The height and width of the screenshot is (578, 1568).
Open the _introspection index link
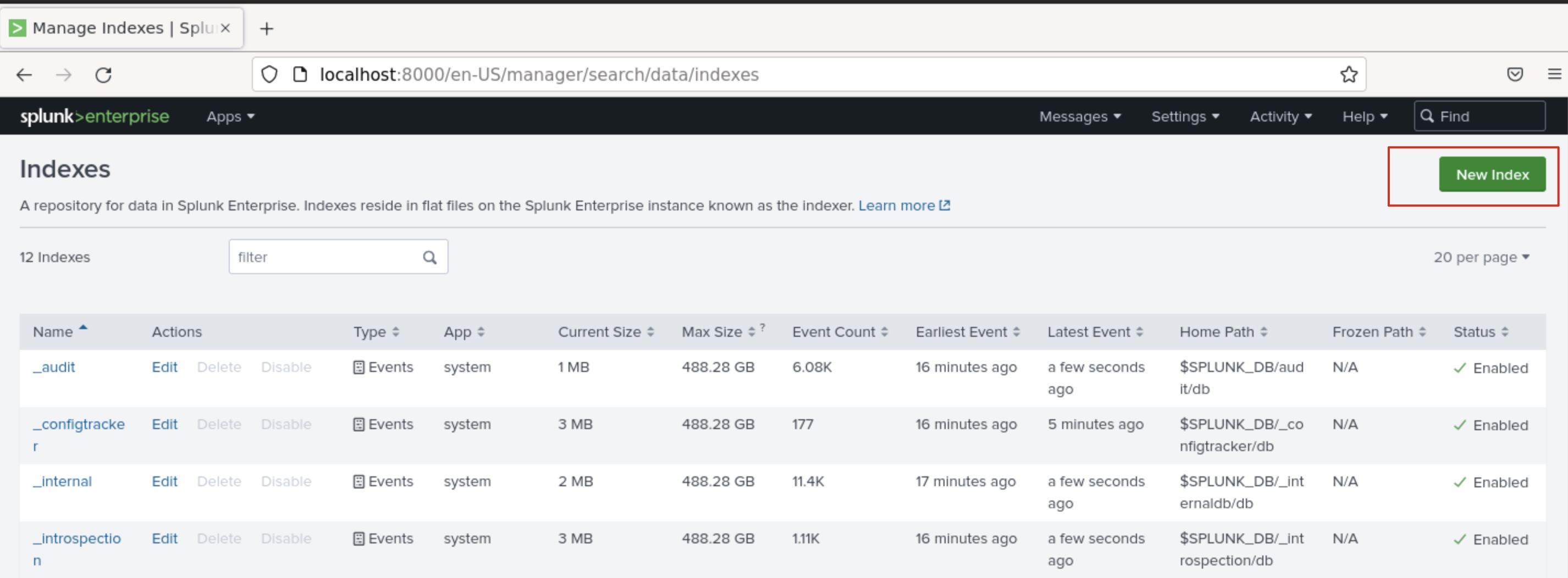coord(77,550)
